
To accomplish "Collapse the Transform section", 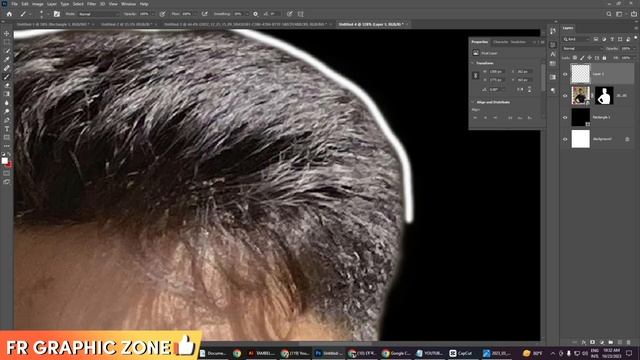I will 473,63.
